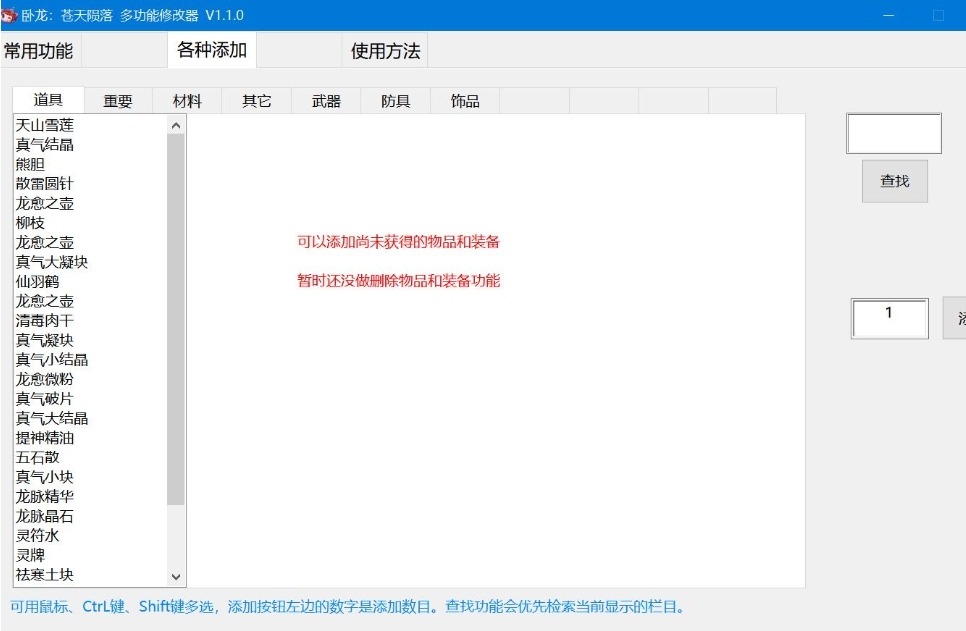Select the 道具 category tab

pyautogui.click(x=48, y=100)
